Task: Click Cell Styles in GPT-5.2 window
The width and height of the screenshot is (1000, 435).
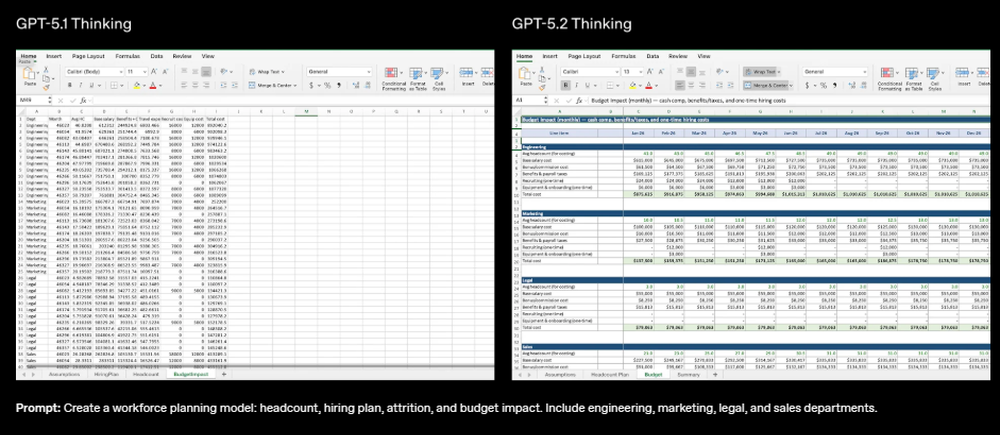Action: tap(935, 78)
